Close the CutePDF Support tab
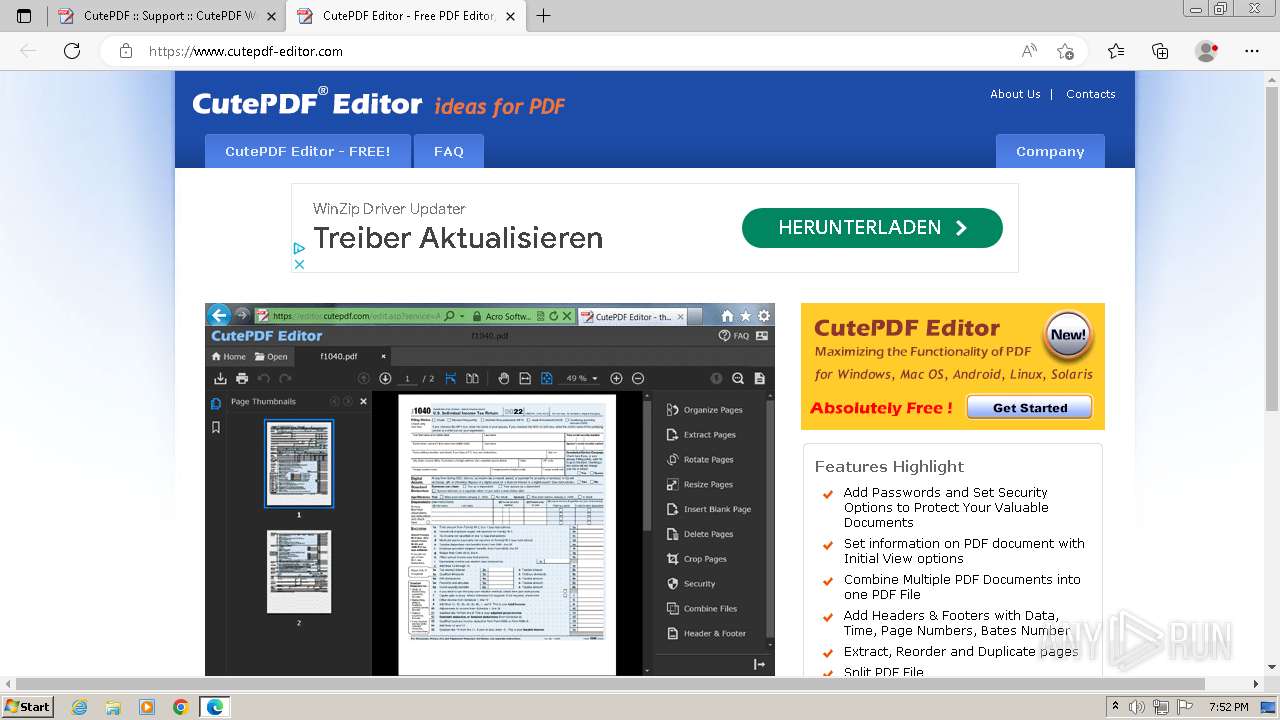Image resolution: width=1280 pixels, height=720 pixels. 270,16
